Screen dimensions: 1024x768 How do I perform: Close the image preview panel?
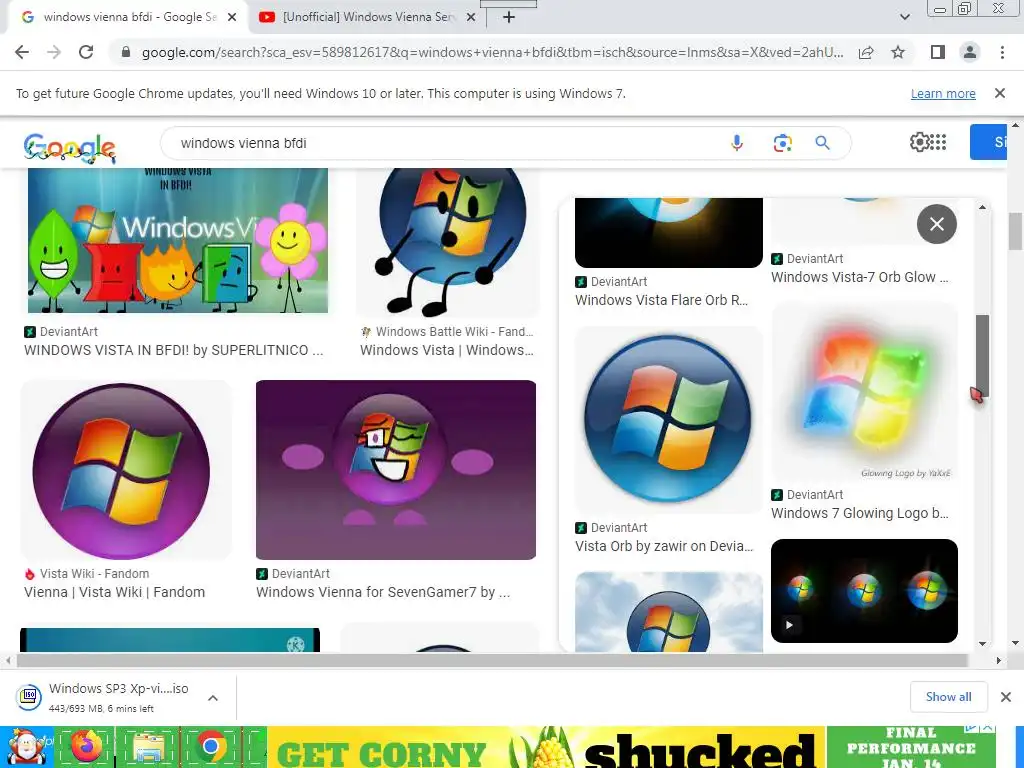point(936,224)
